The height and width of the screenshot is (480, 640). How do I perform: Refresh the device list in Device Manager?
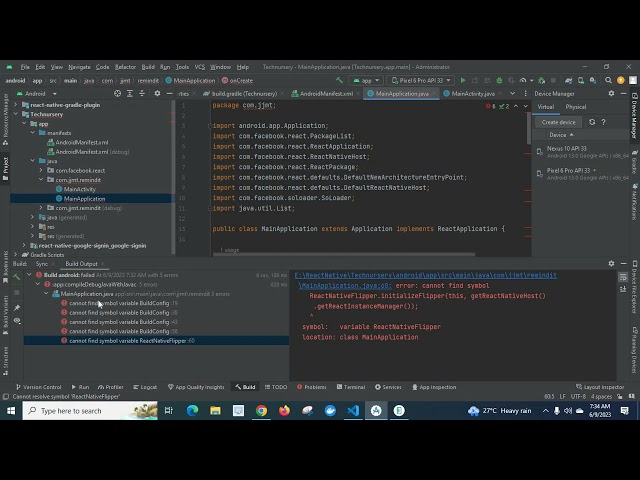coord(592,122)
